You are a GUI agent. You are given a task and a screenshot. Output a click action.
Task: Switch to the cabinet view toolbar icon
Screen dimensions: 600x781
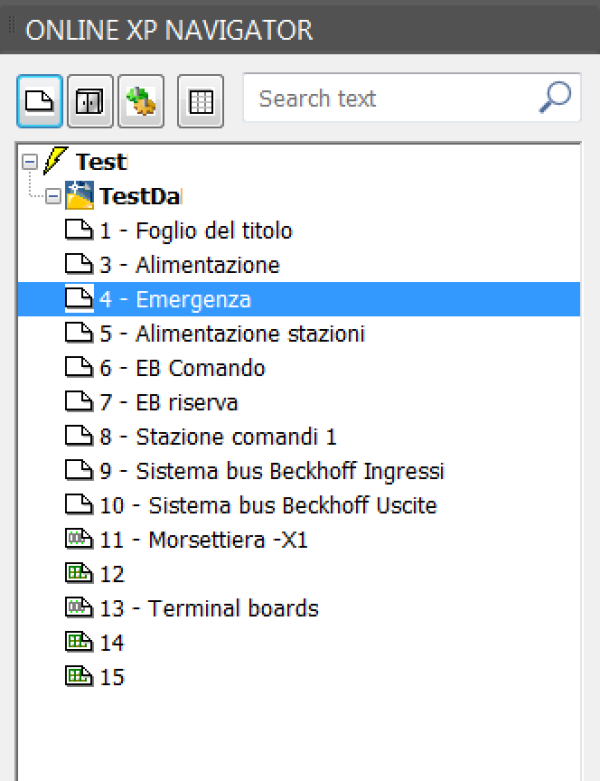pos(90,101)
